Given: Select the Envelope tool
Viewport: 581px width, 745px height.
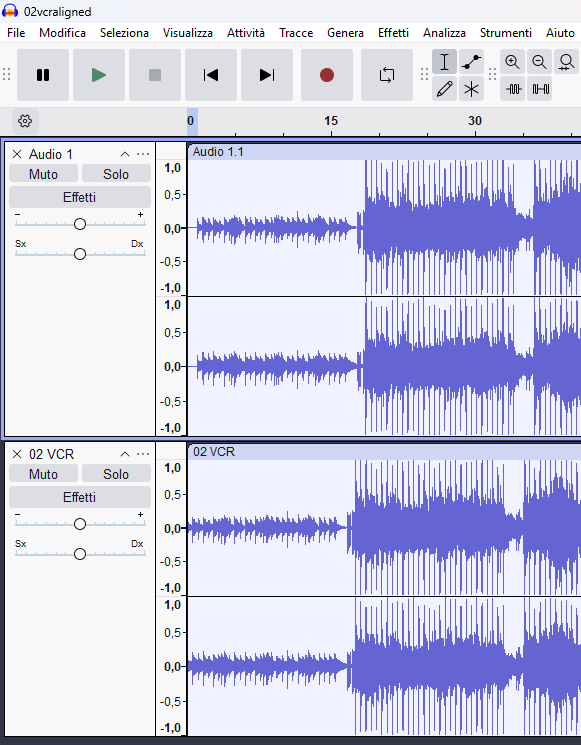Looking at the screenshot, I should point(471,62).
